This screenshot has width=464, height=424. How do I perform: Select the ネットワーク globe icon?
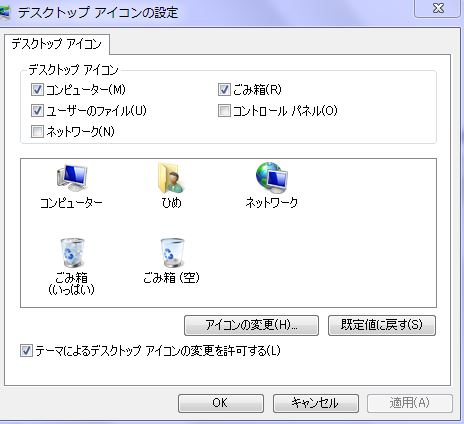coord(272,178)
